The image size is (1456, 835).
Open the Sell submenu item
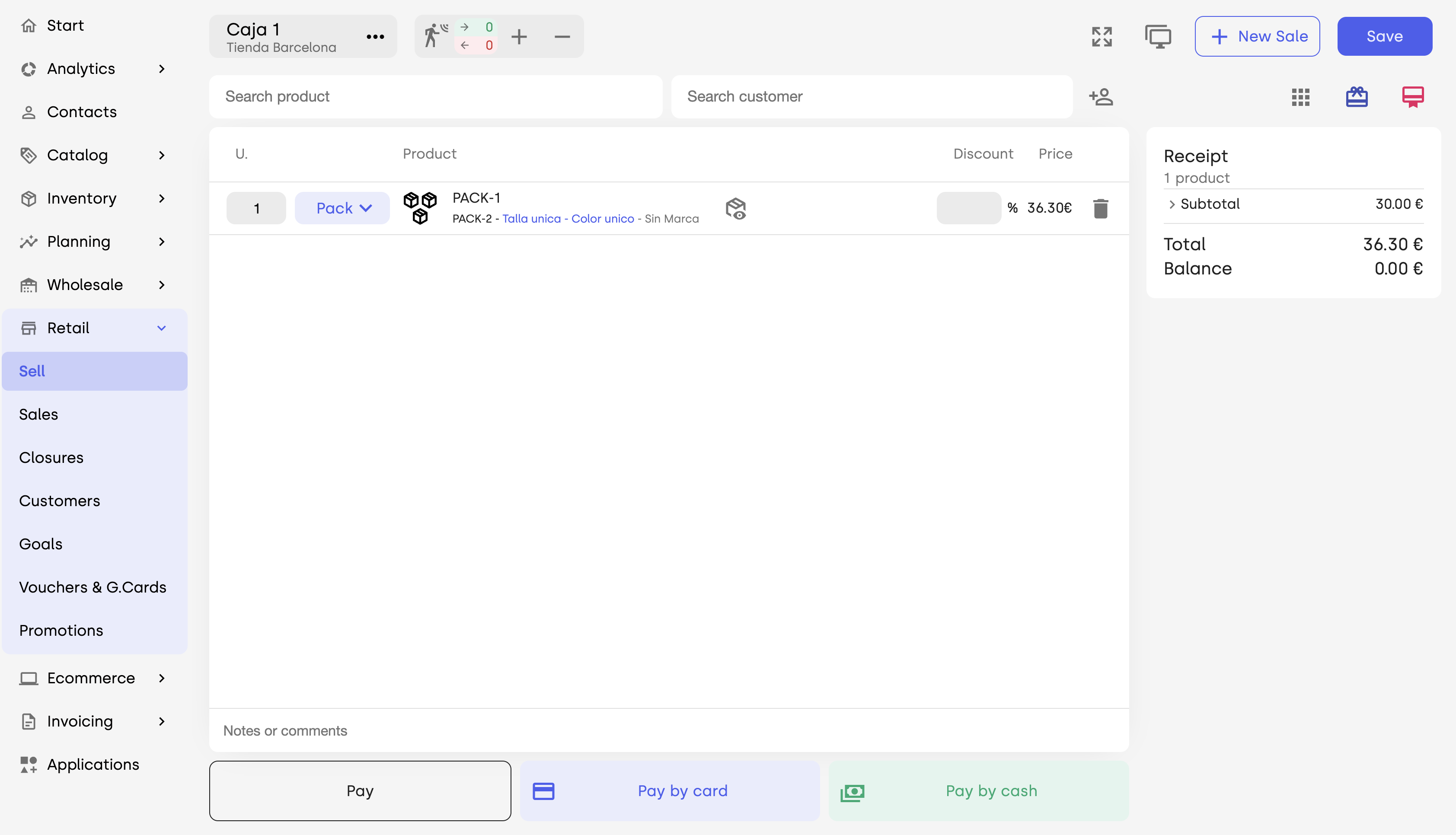tap(95, 371)
